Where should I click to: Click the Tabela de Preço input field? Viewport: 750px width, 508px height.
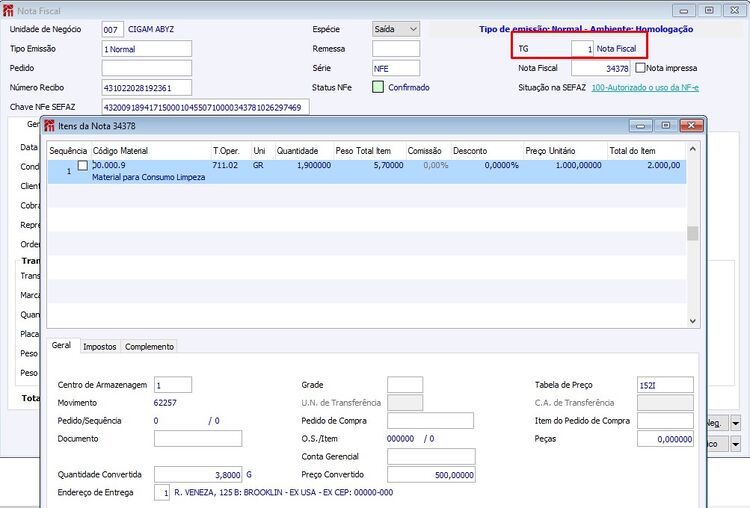(665, 385)
